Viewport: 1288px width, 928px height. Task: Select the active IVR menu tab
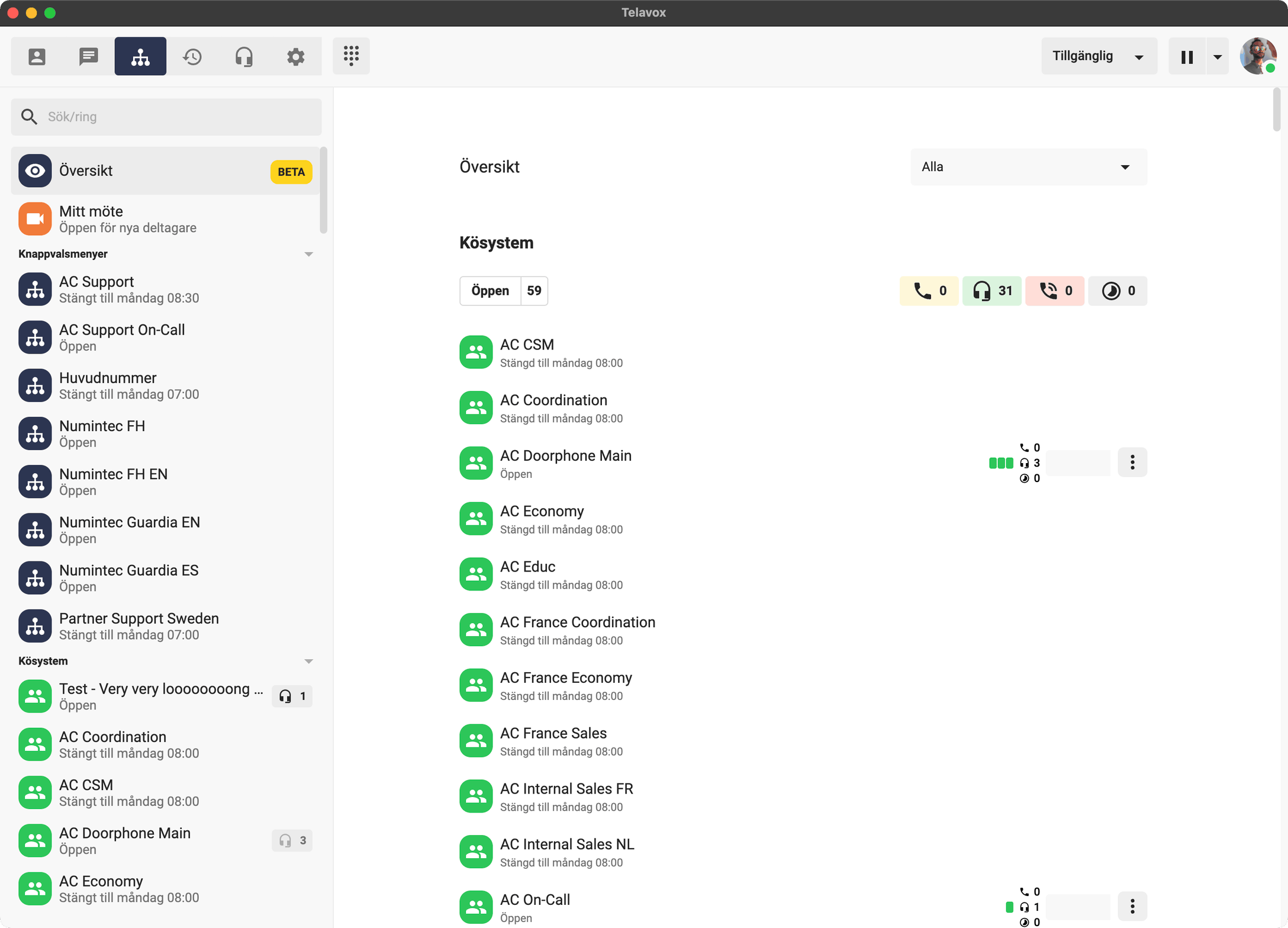point(140,57)
